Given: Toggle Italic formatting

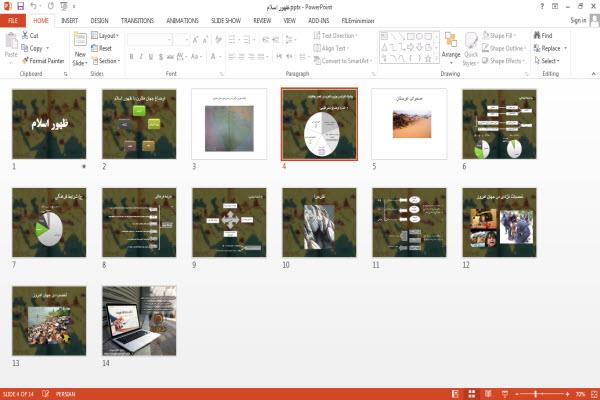Looking at the screenshot, I should click(x=141, y=57).
